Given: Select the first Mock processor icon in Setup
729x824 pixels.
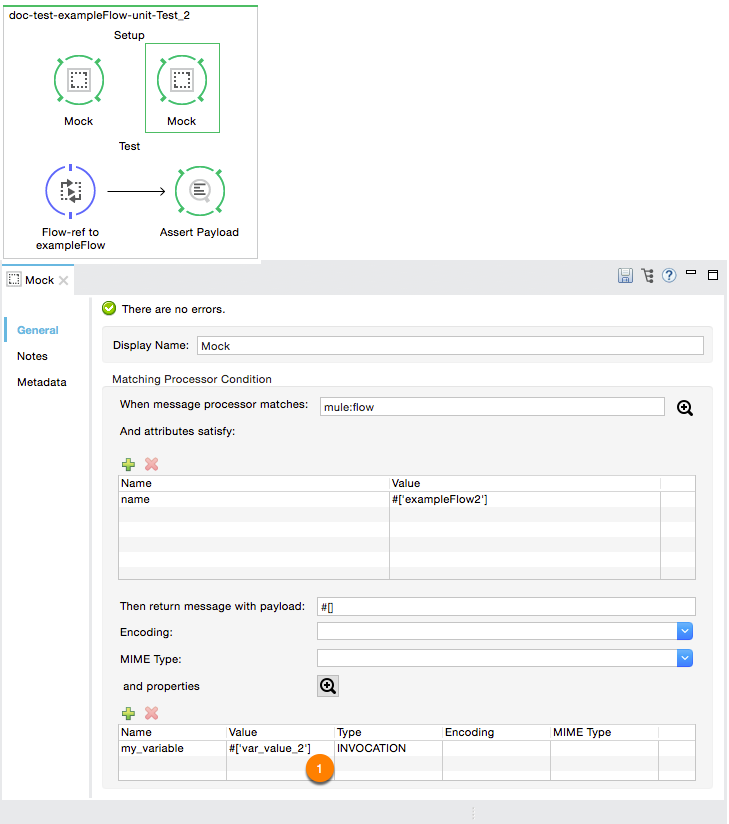Looking at the screenshot, I should (78, 80).
